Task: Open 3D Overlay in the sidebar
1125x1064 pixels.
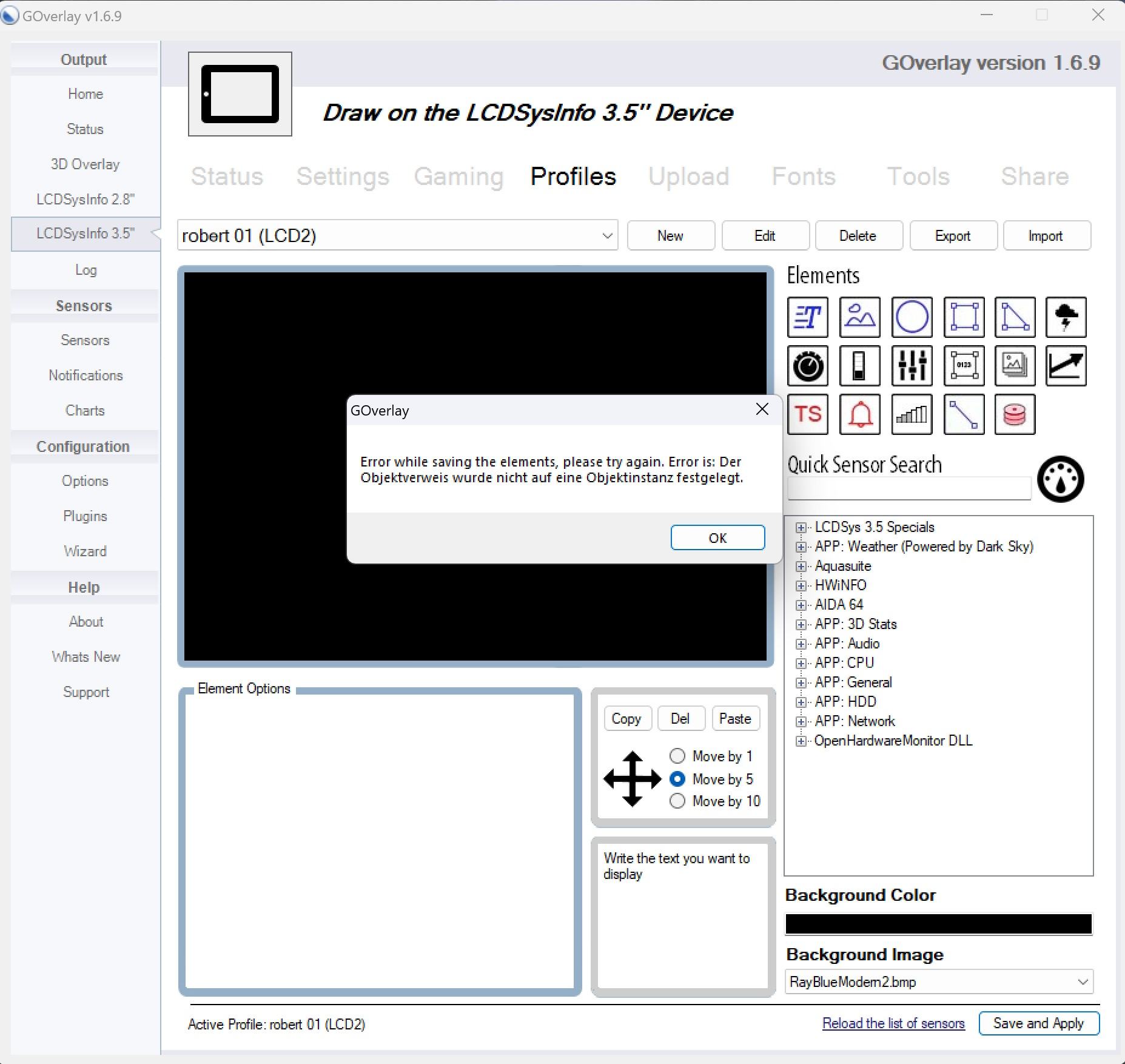Action: coord(85,164)
